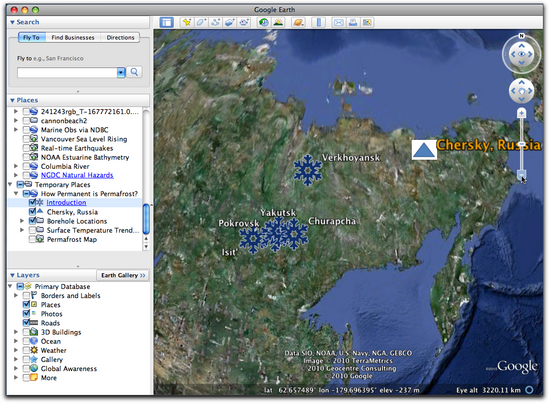549x403 pixels.
Task: Enable the Surface Temperature Trend checkbox
Action: [x=33, y=230]
